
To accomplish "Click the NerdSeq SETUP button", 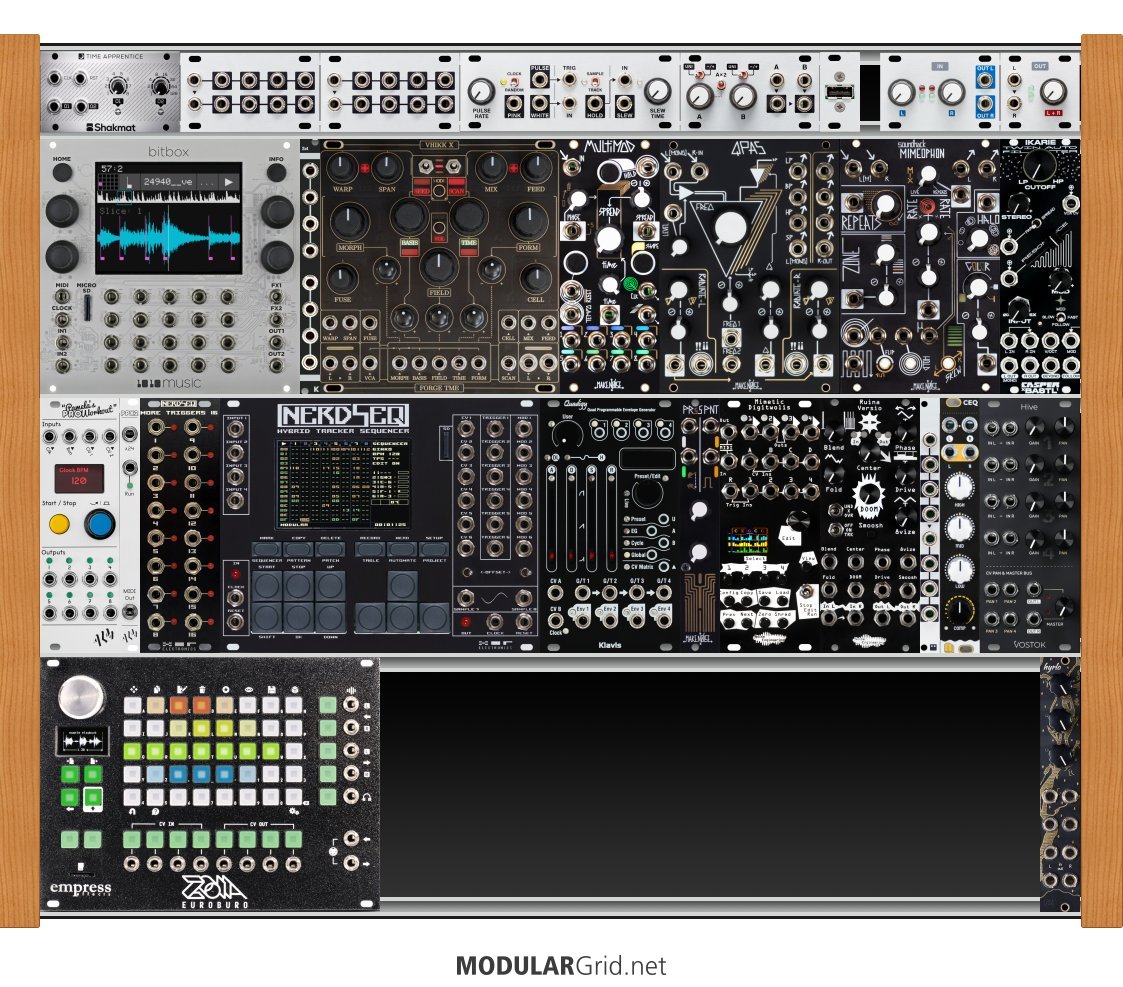I will click(434, 549).
